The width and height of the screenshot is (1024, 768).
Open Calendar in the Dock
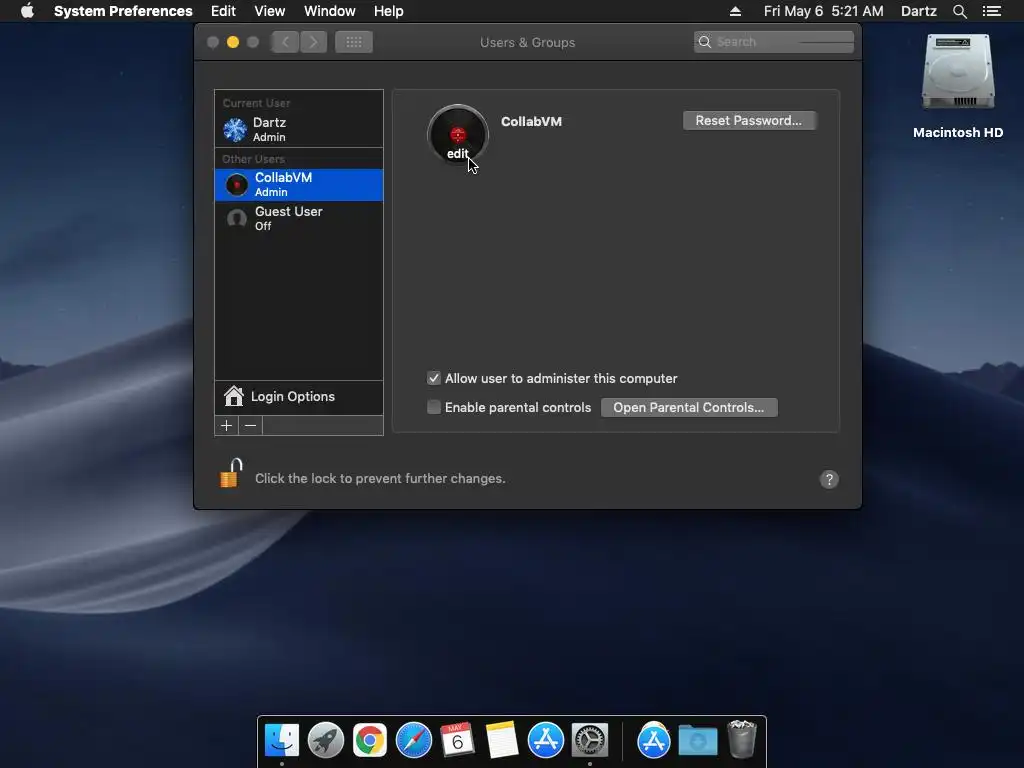click(457, 741)
